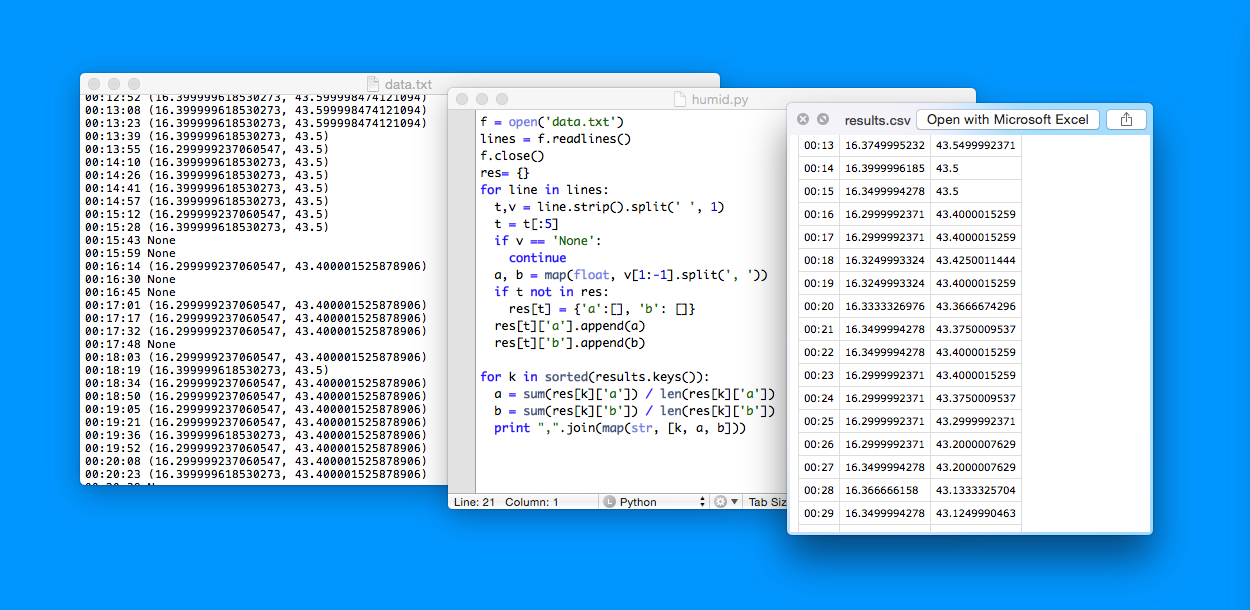Click the 43.5 cell in the 00:15 row

point(976,192)
